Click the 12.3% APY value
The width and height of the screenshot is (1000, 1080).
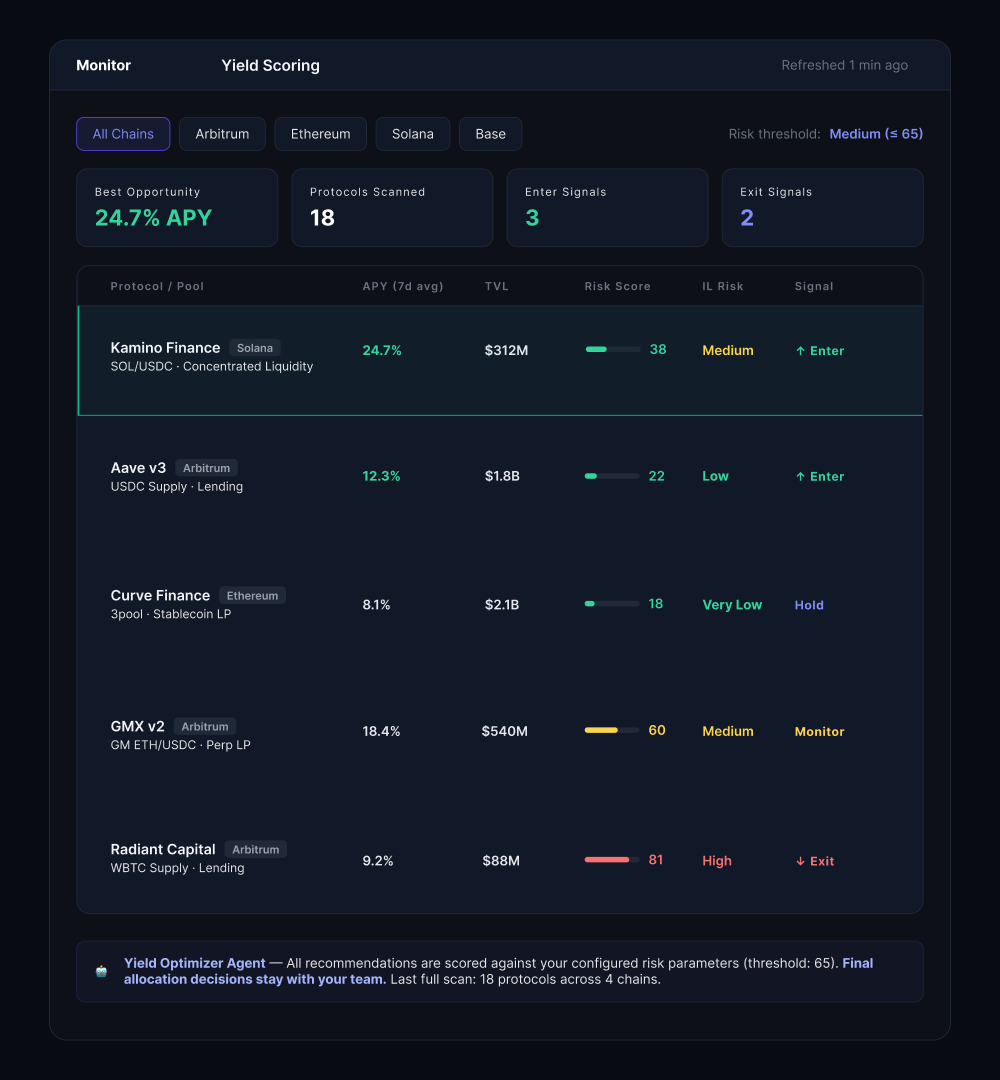(381, 476)
